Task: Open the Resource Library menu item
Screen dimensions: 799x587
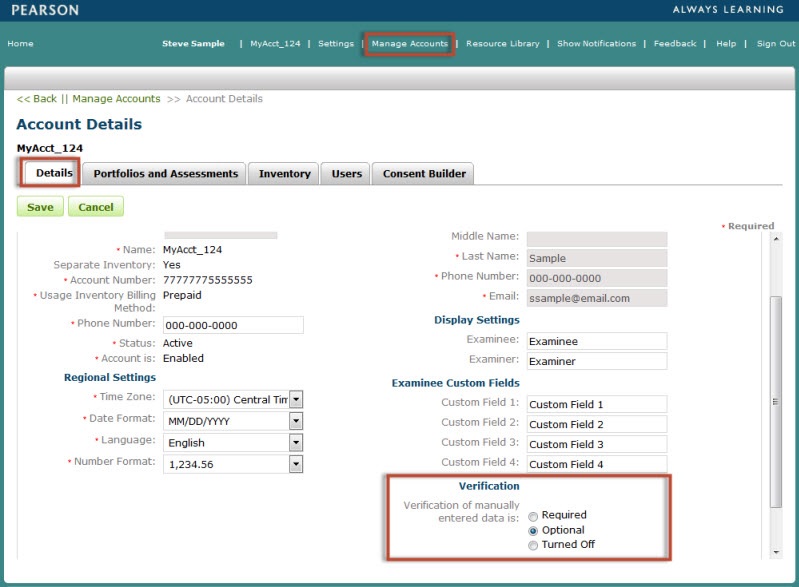Action: (x=502, y=44)
